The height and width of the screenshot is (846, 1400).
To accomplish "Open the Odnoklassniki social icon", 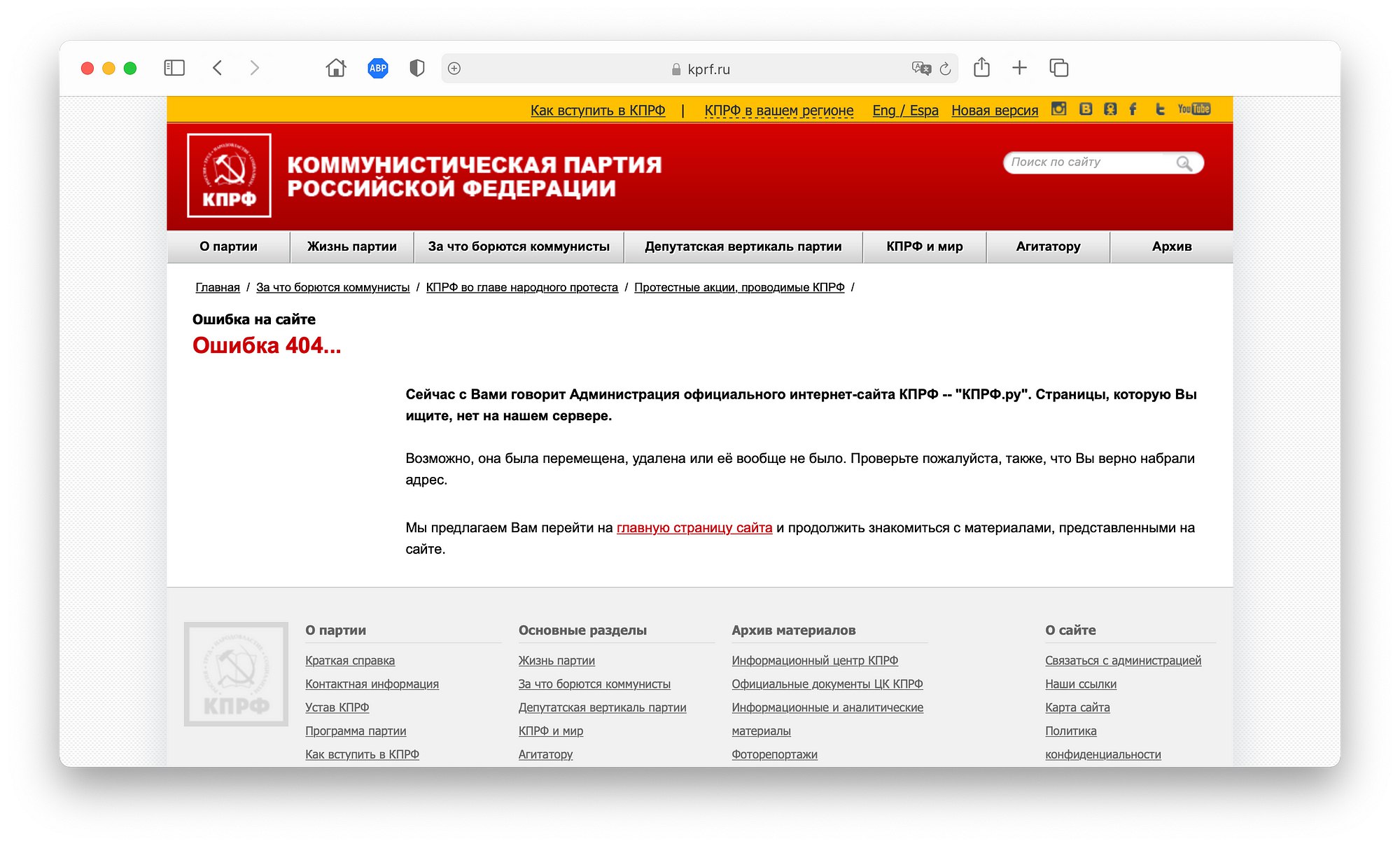I will 1110,109.
